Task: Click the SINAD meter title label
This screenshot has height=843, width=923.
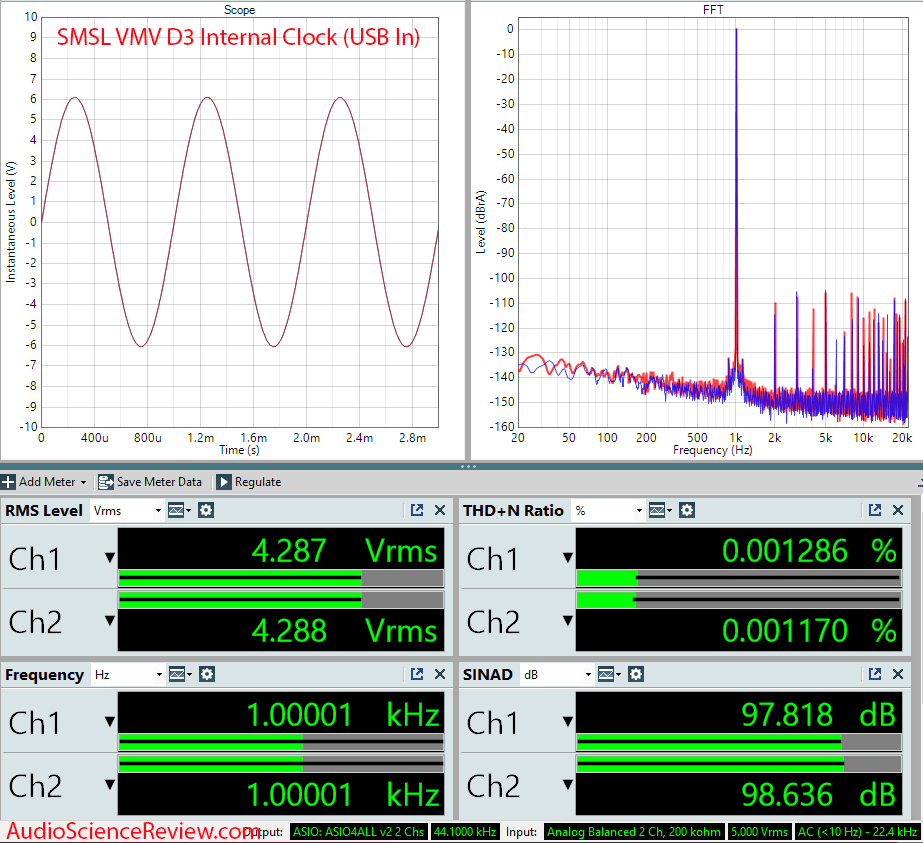Action: [x=487, y=675]
